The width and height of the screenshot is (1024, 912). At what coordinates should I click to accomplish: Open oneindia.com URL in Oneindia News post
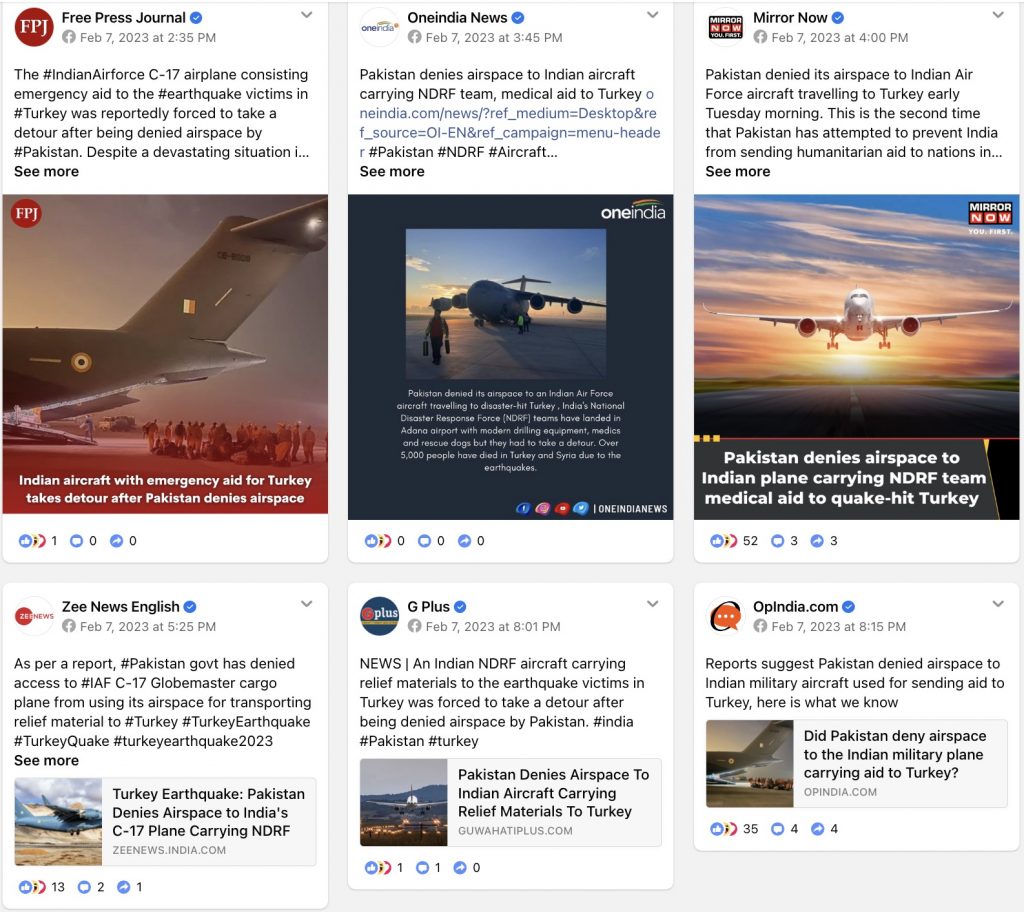(509, 123)
